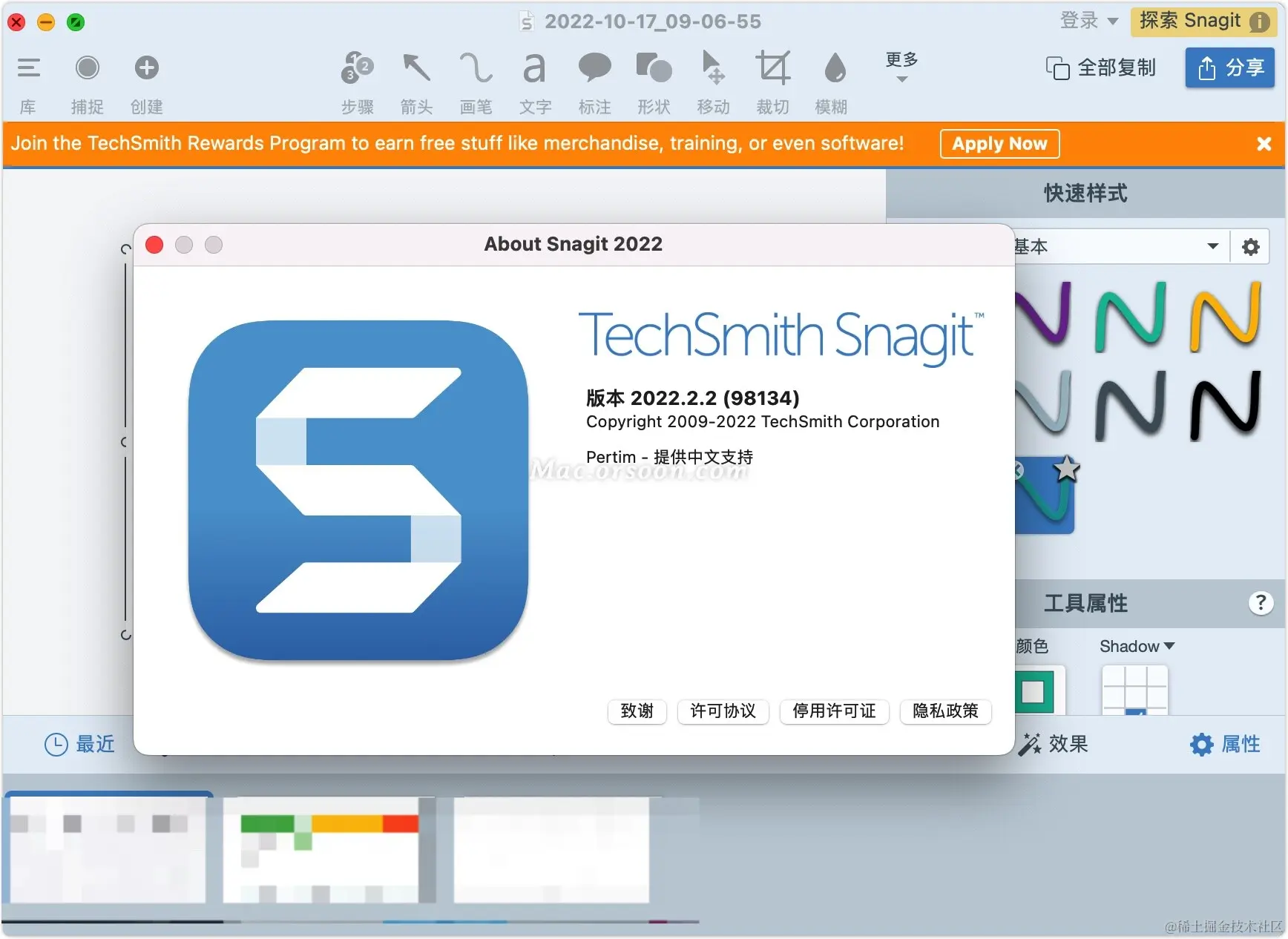This screenshot has width=1288, height=939.
Task: Click the shadow direction grid
Action: (1135, 691)
